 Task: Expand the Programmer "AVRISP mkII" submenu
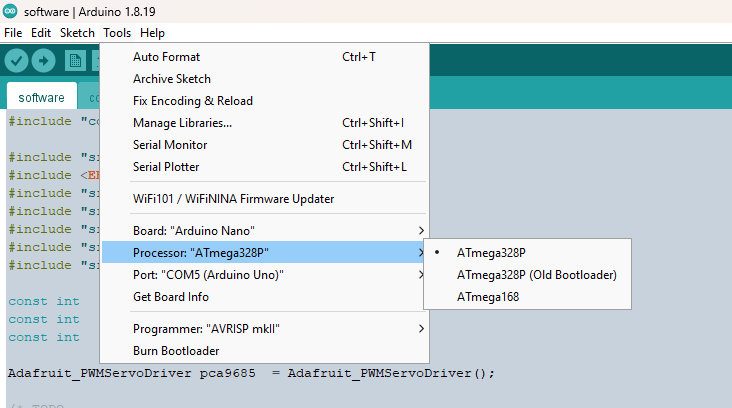pos(265,329)
